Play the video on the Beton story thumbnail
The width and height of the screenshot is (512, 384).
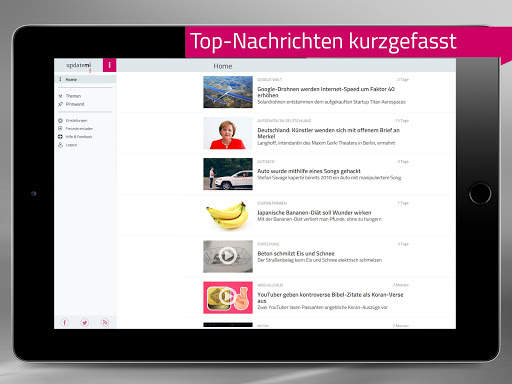[228, 256]
